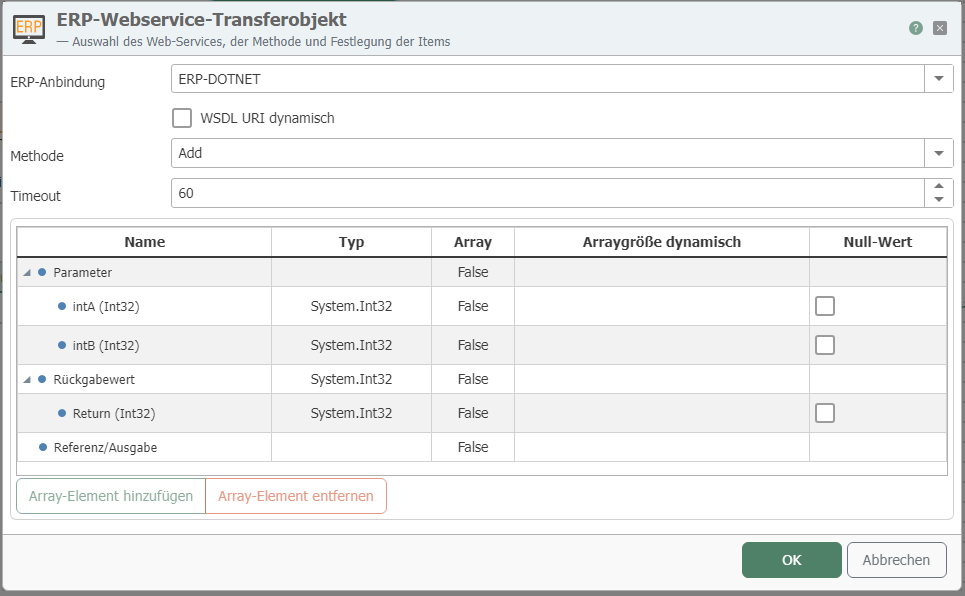The height and width of the screenshot is (596, 965).
Task: Toggle Null-Wert checkbox for intA row
Action: tap(825, 306)
